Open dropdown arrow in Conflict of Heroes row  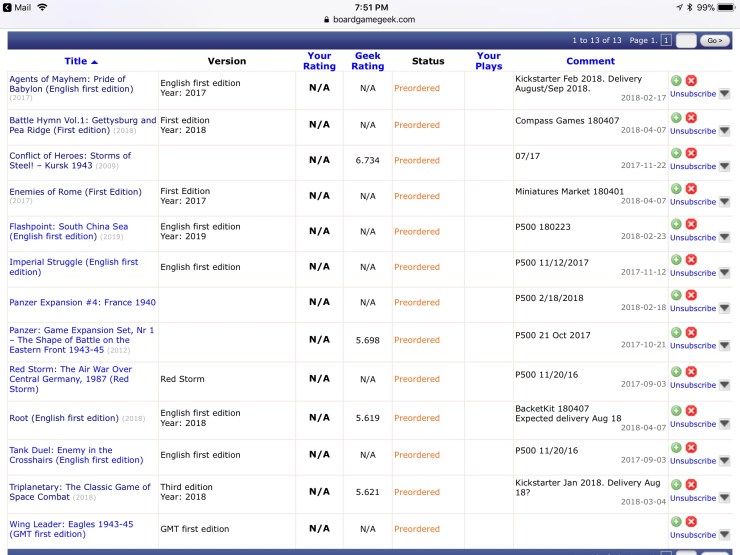[x=725, y=166]
